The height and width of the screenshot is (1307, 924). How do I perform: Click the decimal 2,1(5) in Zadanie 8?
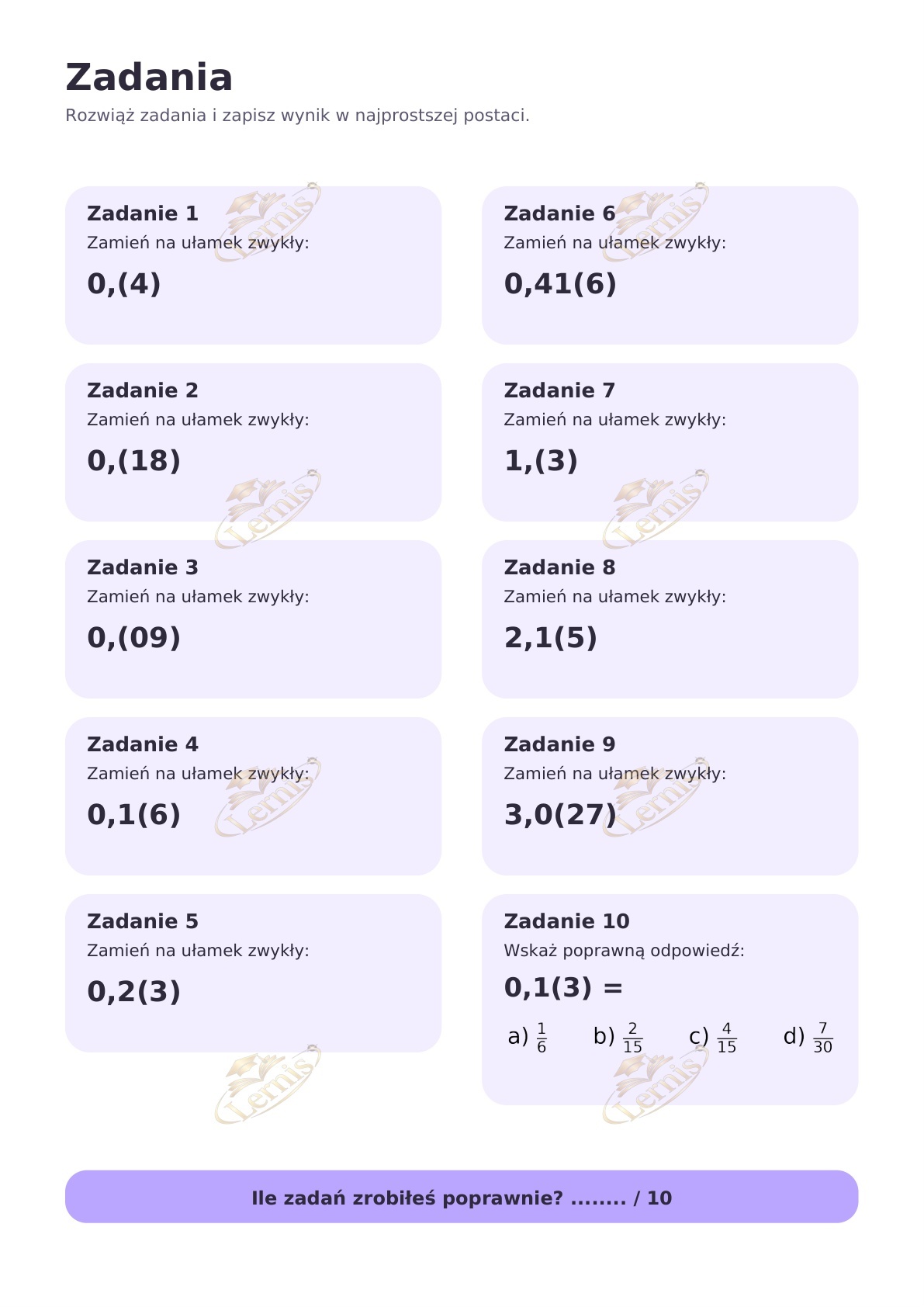point(551,638)
